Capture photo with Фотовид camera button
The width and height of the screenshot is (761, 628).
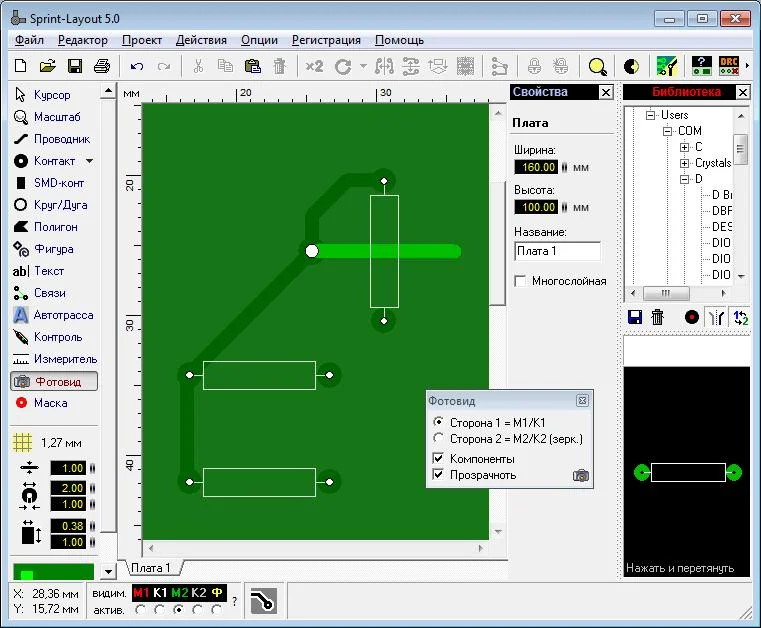580,475
